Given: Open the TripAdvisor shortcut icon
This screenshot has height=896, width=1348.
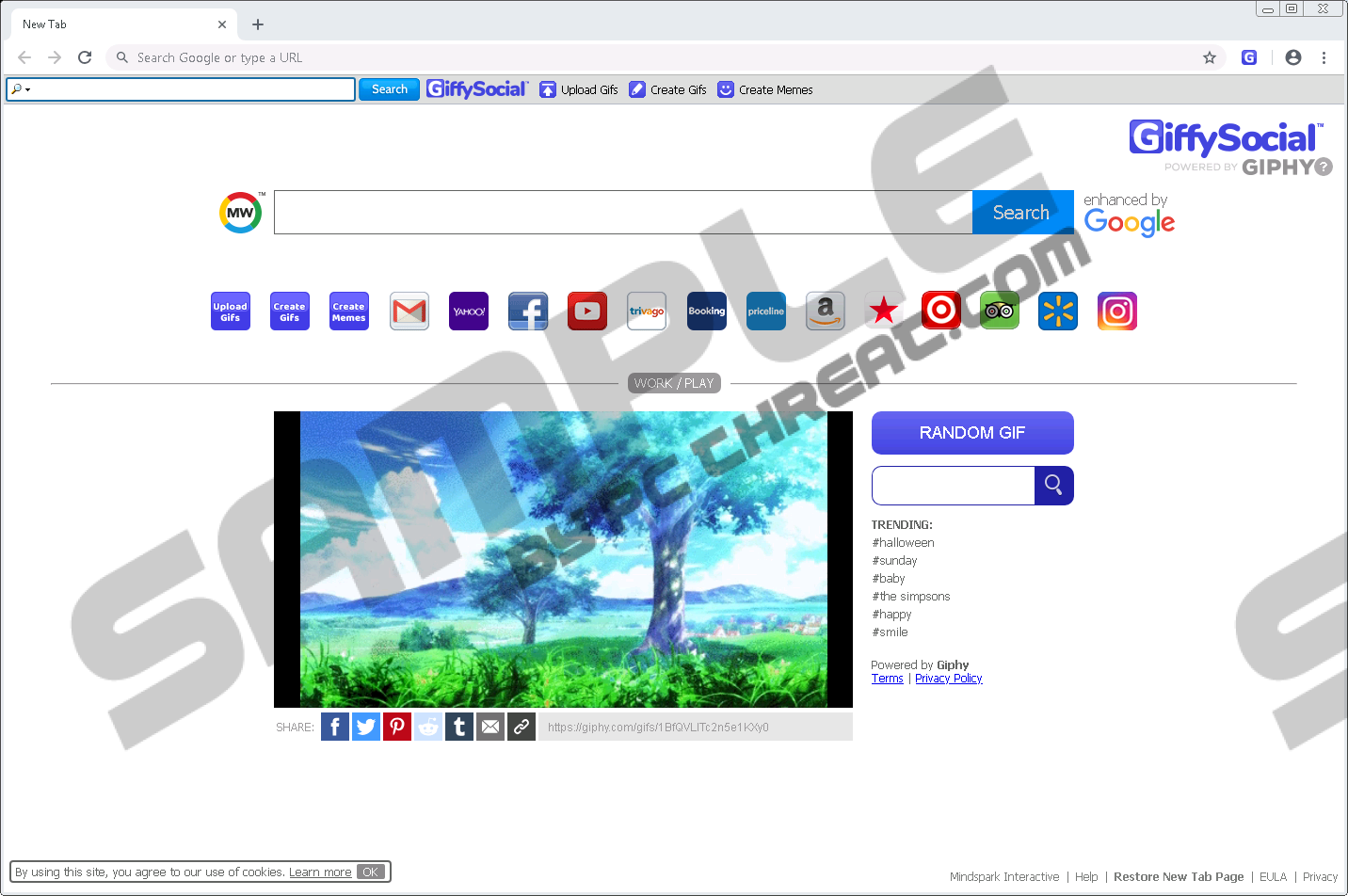Looking at the screenshot, I should [1000, 312].
